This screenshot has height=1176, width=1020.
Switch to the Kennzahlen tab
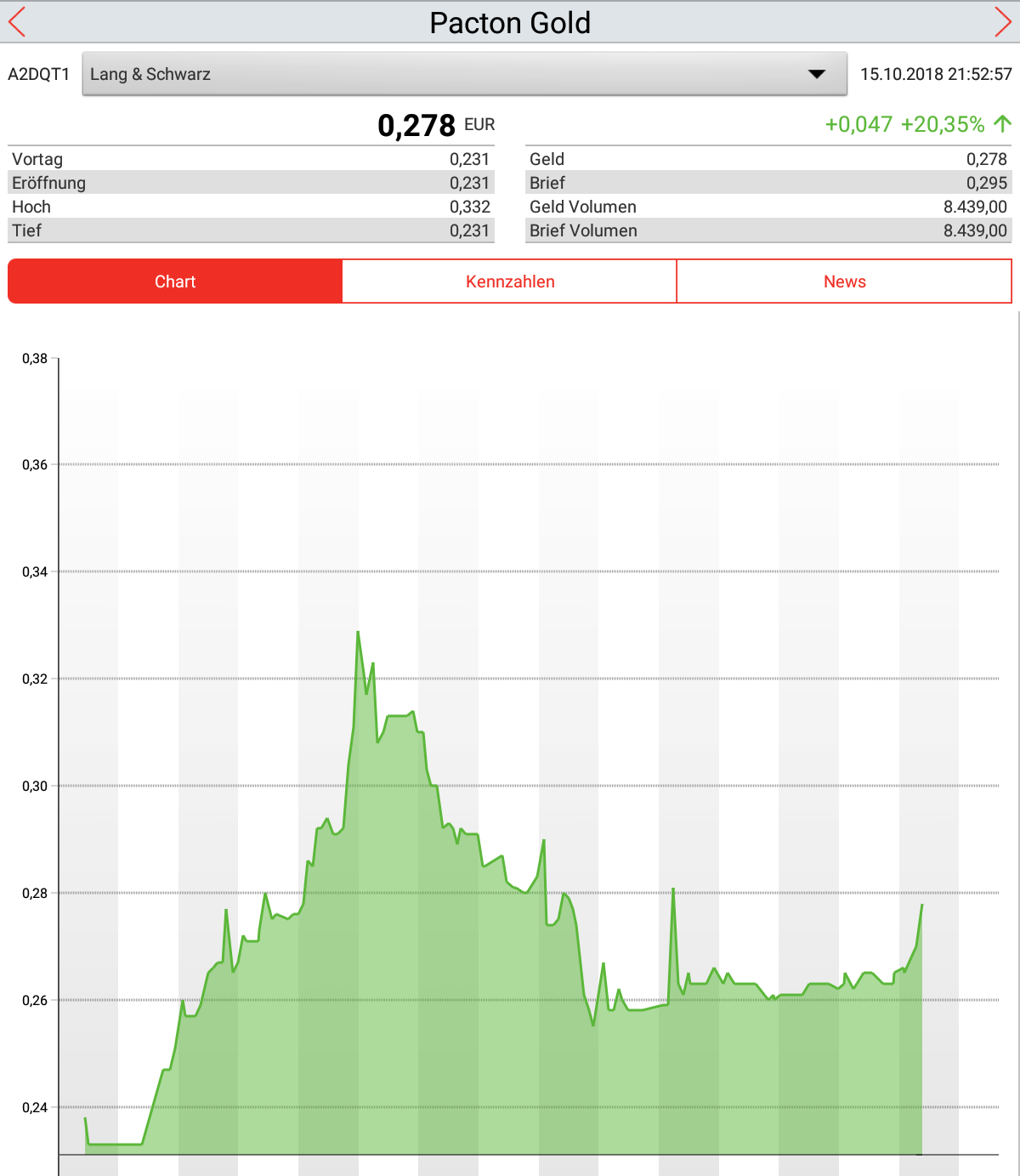click(510, 281)
